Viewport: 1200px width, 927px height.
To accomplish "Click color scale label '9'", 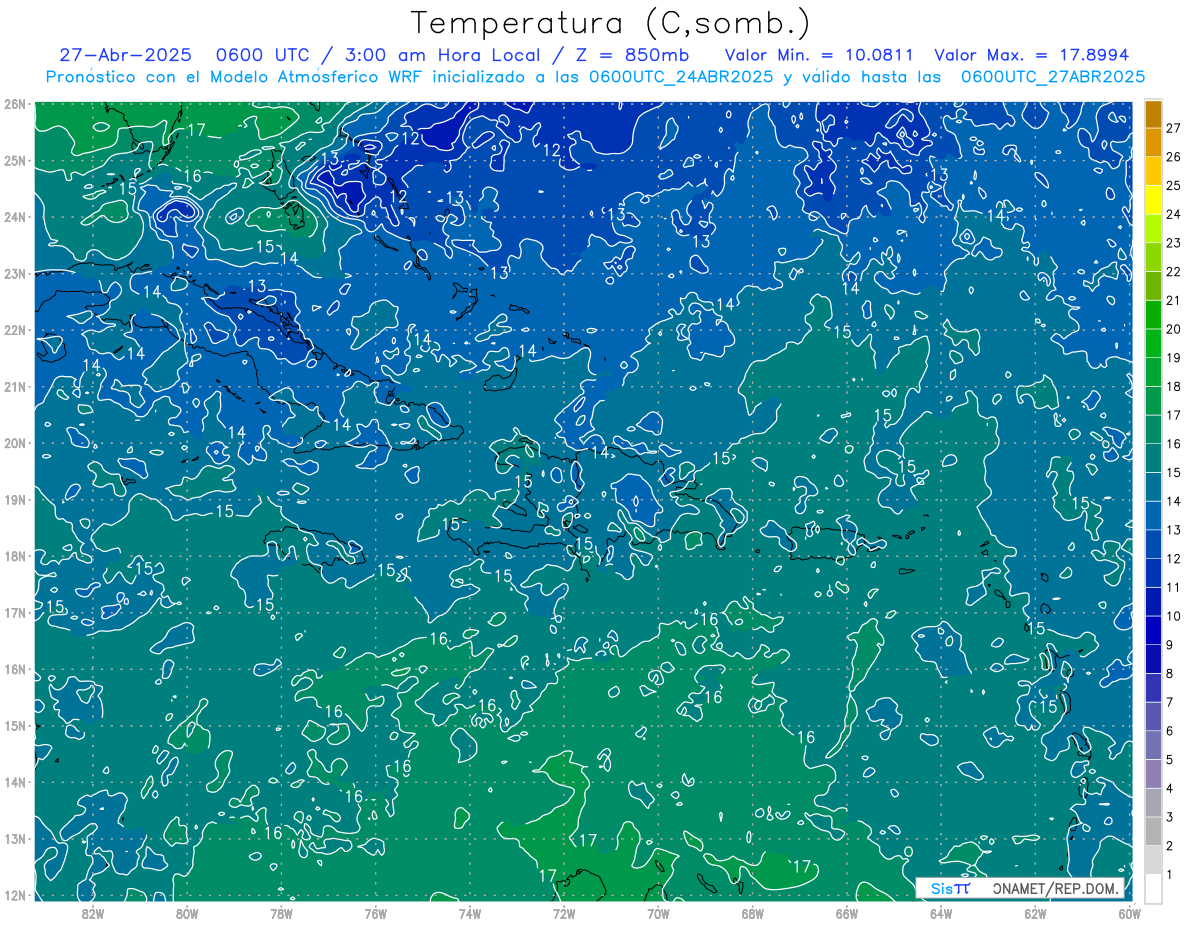I will click(x=1170, y=645).
